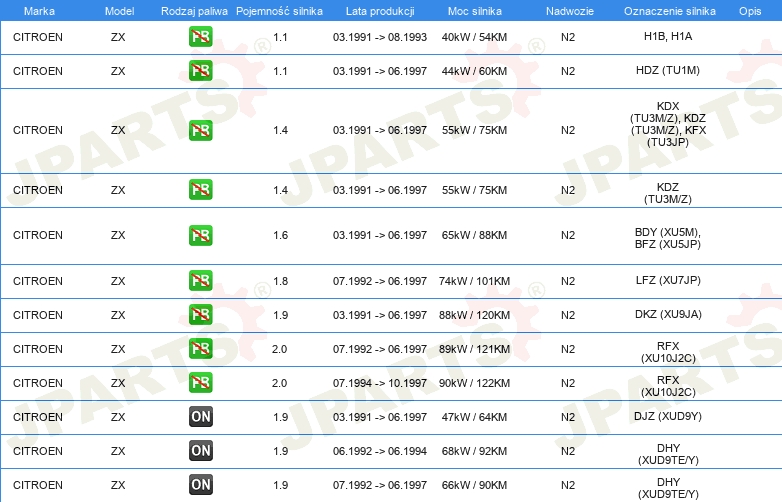Screen dimensions: 782x502
Task: Click production years 03.1991 -> 08.1993
Action: coord(380,37)
